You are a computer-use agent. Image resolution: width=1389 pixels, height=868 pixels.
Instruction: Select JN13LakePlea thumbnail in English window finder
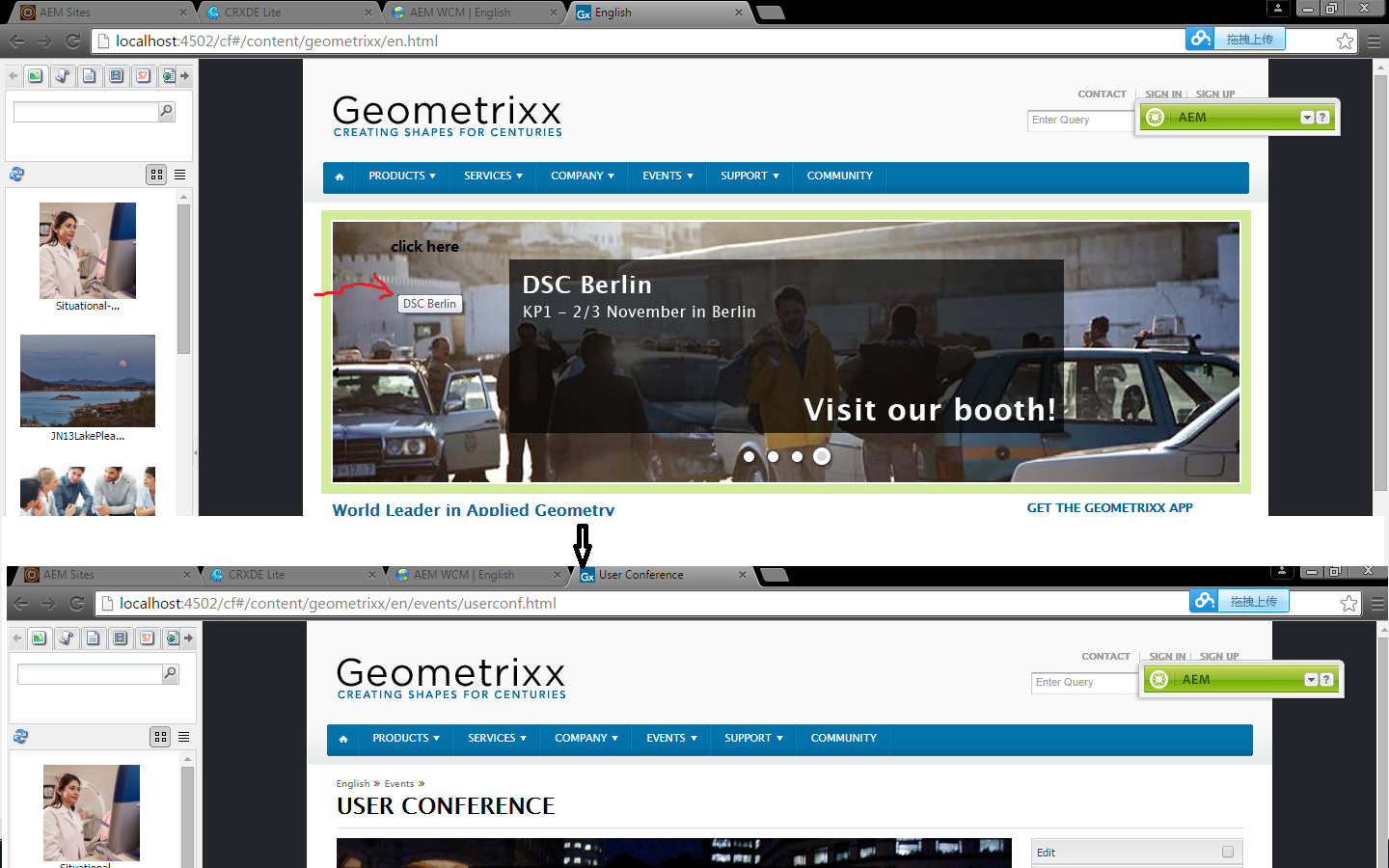tap(88, 381)
